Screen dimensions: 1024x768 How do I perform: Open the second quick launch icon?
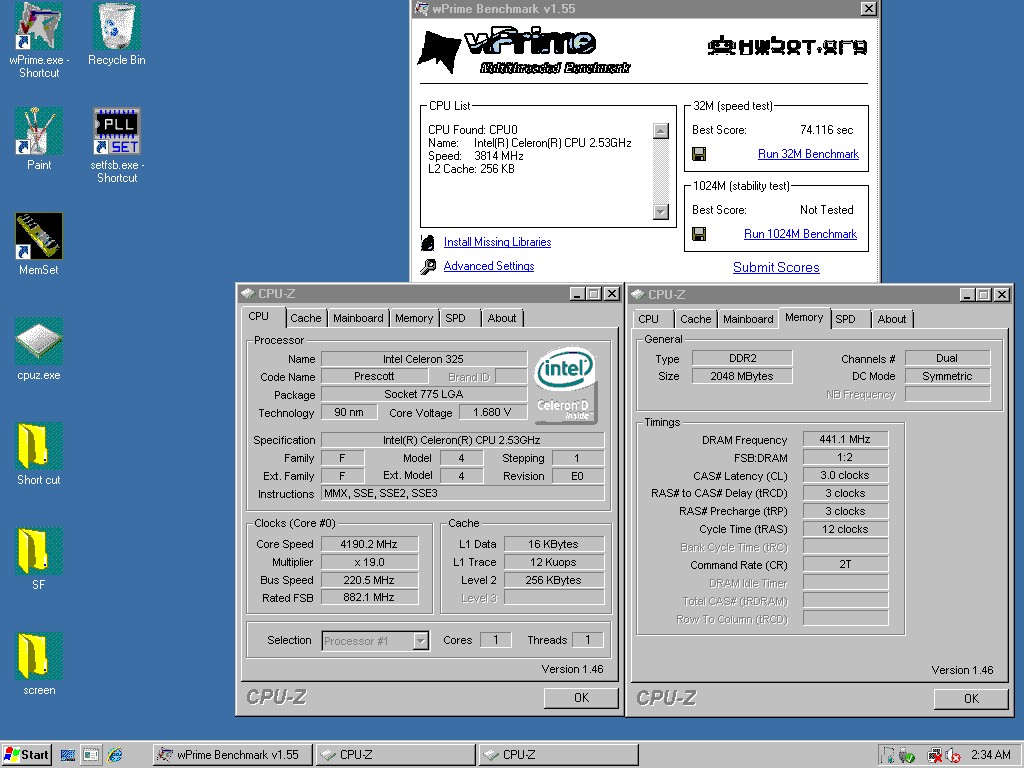point(91,755)
